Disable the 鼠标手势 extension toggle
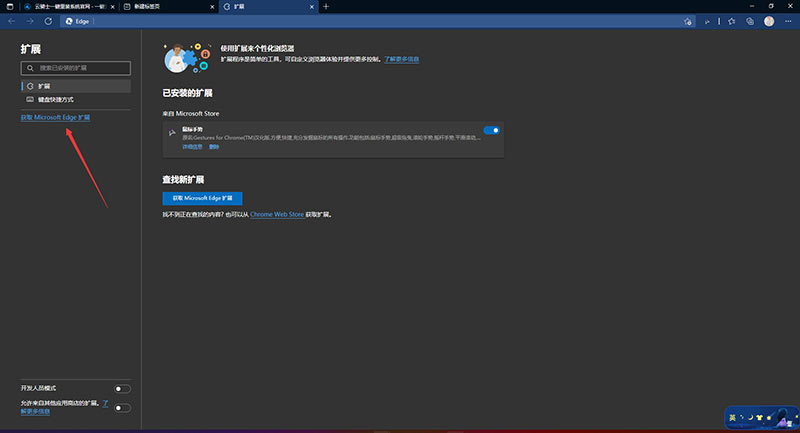800x433 pixels. pyautogui.click(x=491, y=131)
